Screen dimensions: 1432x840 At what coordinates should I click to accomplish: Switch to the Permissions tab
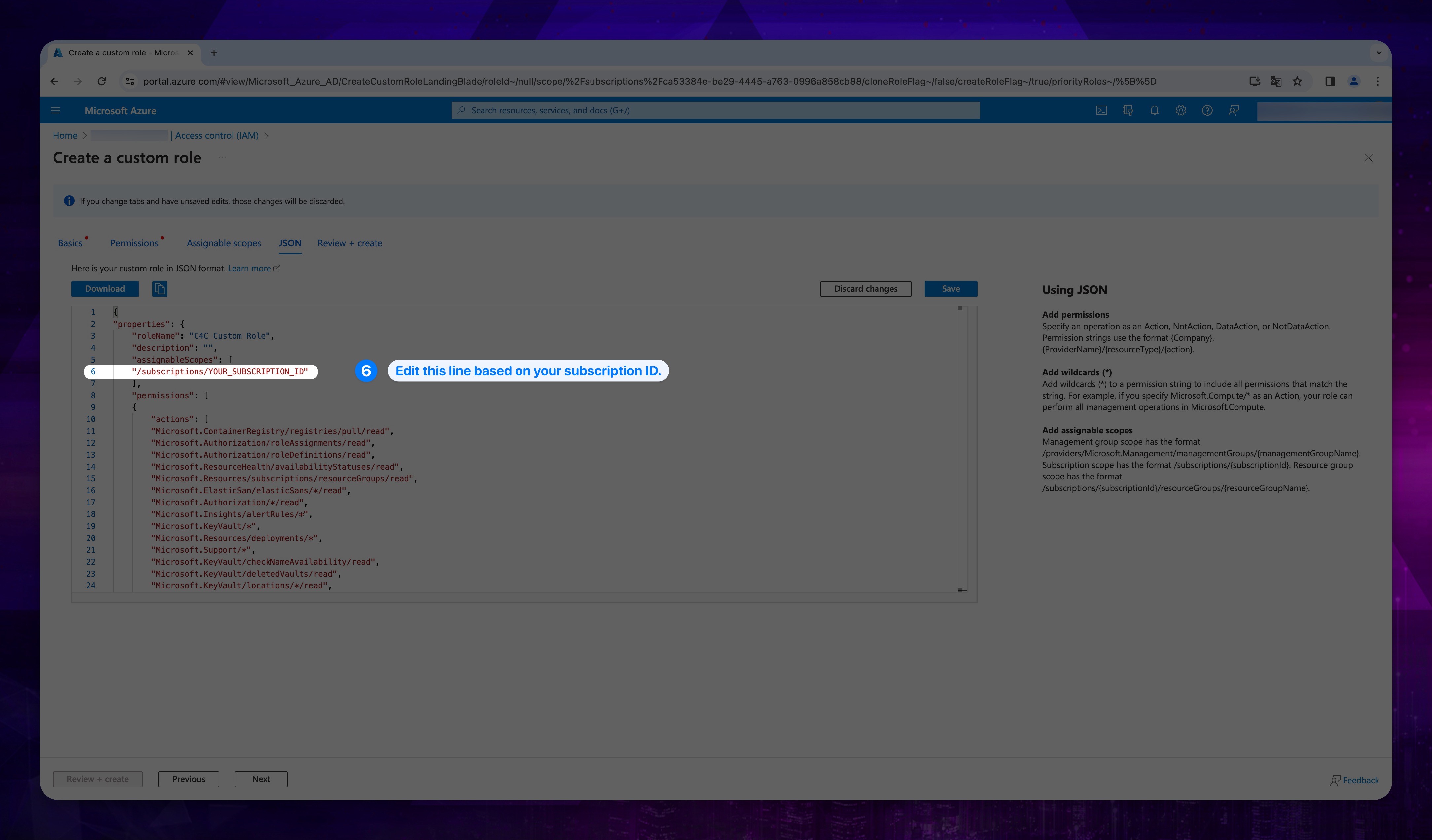click(x=134, y=243)
